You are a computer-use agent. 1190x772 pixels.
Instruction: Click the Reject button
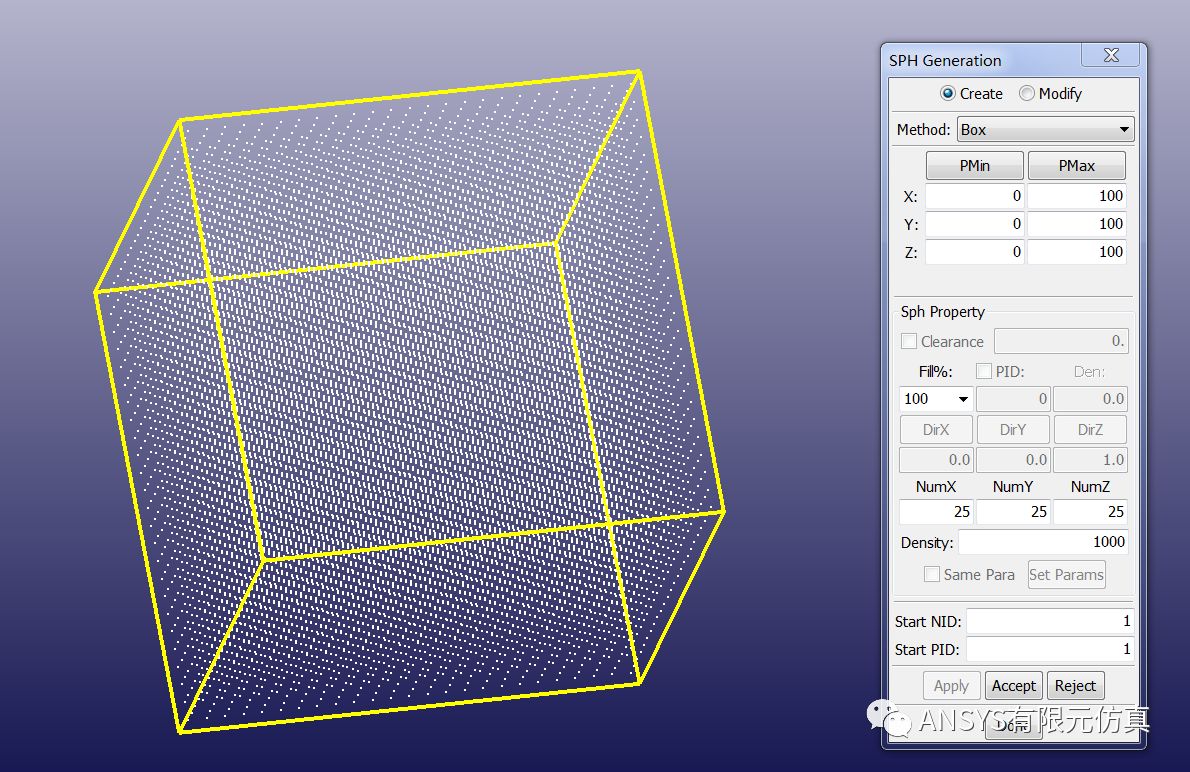click(x=1075, y=685)
